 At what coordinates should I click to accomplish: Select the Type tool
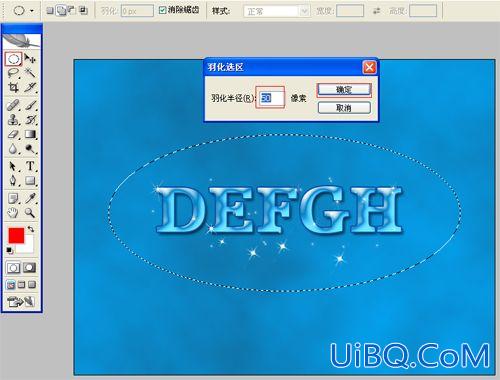[30, 166]
